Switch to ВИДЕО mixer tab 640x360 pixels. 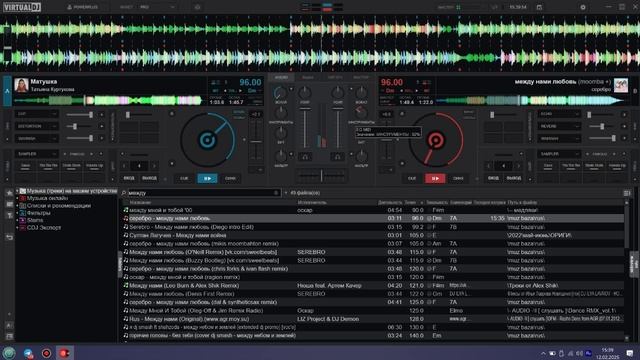308,77
